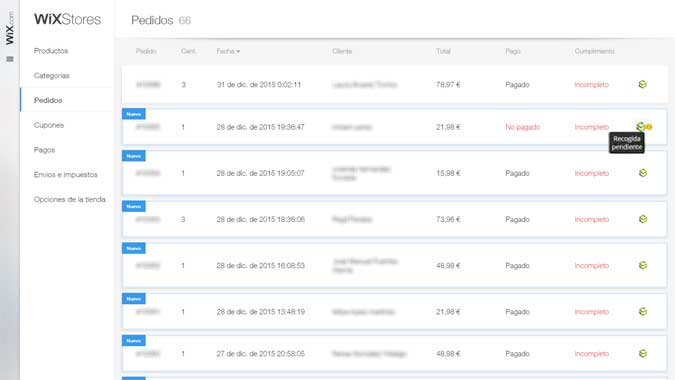The height and width of the screenshot is (380, 675).
Task: Open Opciones de la tienda
Action: pyautogui.click(x=70, y=199)
